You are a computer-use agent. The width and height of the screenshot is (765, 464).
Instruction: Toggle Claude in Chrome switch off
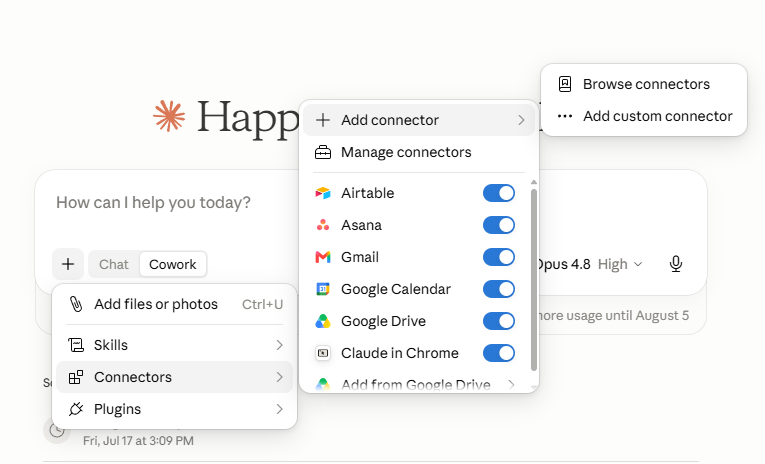click(x=499, y=353)
